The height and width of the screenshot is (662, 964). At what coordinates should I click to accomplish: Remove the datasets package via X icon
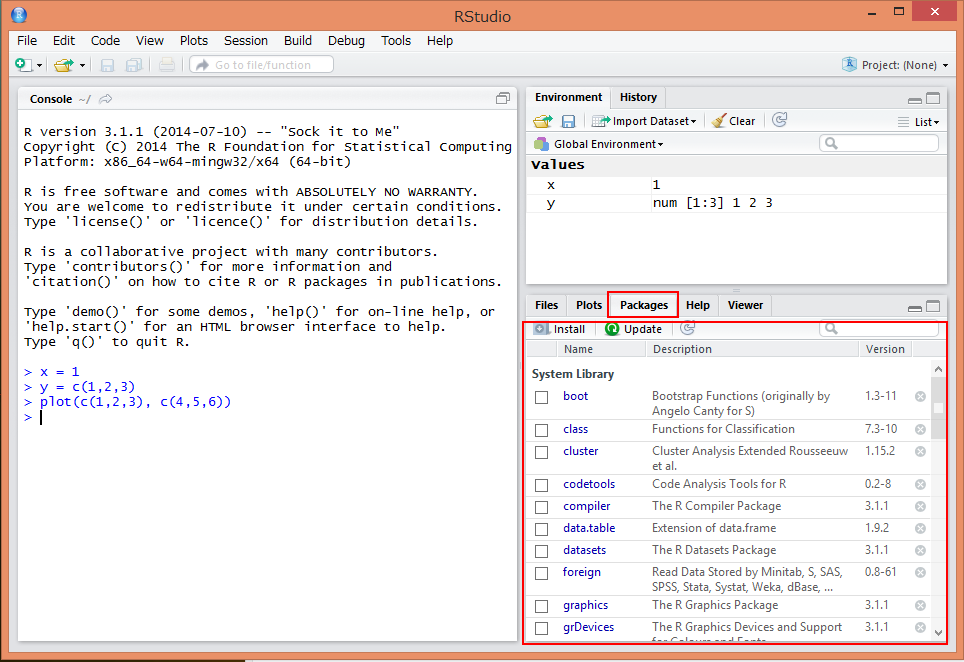pos(920,550)
